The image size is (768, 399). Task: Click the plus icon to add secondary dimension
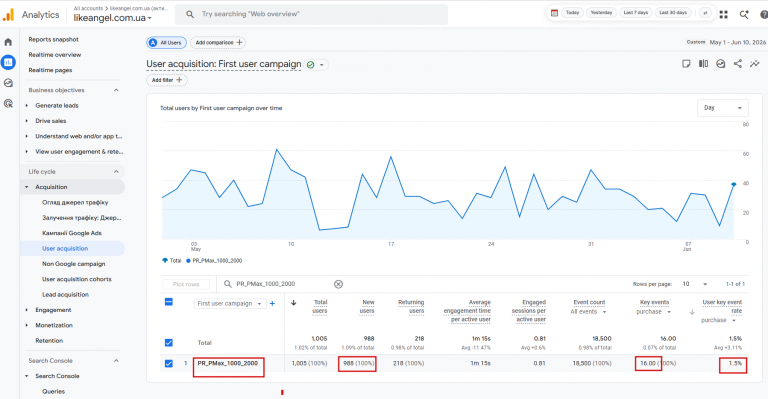pyautogui.click(x=272, y=304)
